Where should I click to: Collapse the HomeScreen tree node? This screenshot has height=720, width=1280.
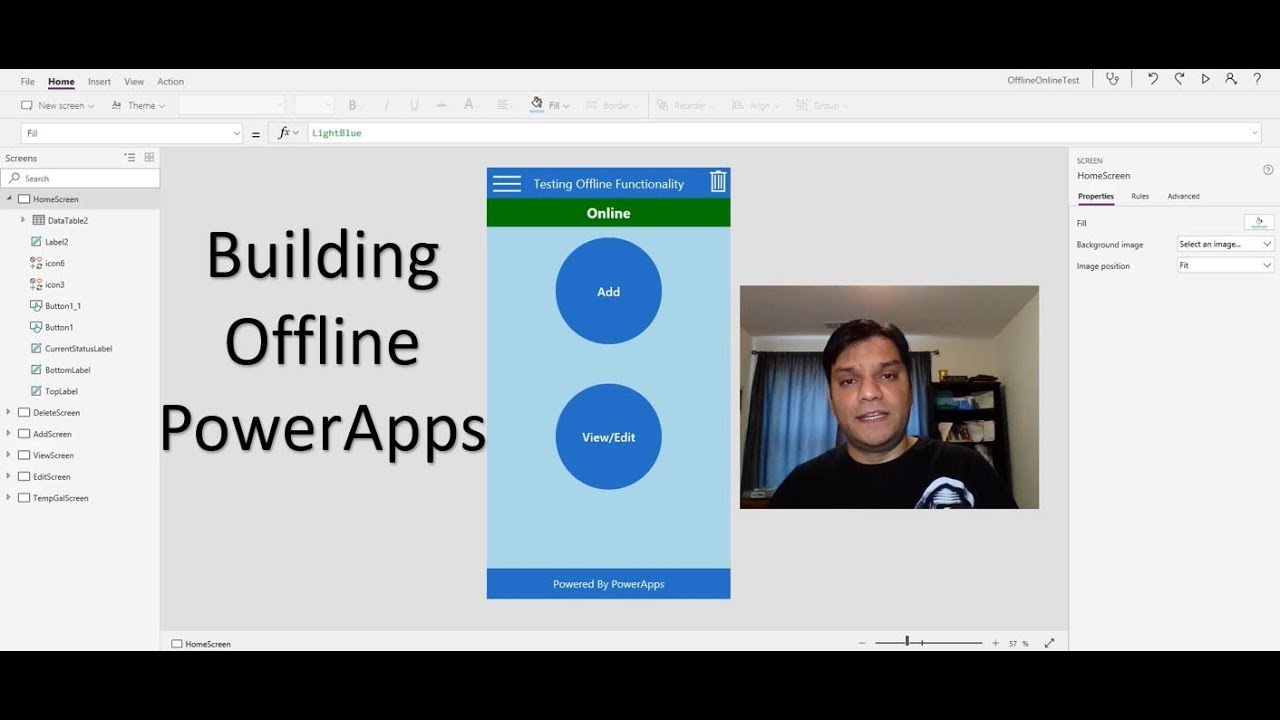(9, 199)
